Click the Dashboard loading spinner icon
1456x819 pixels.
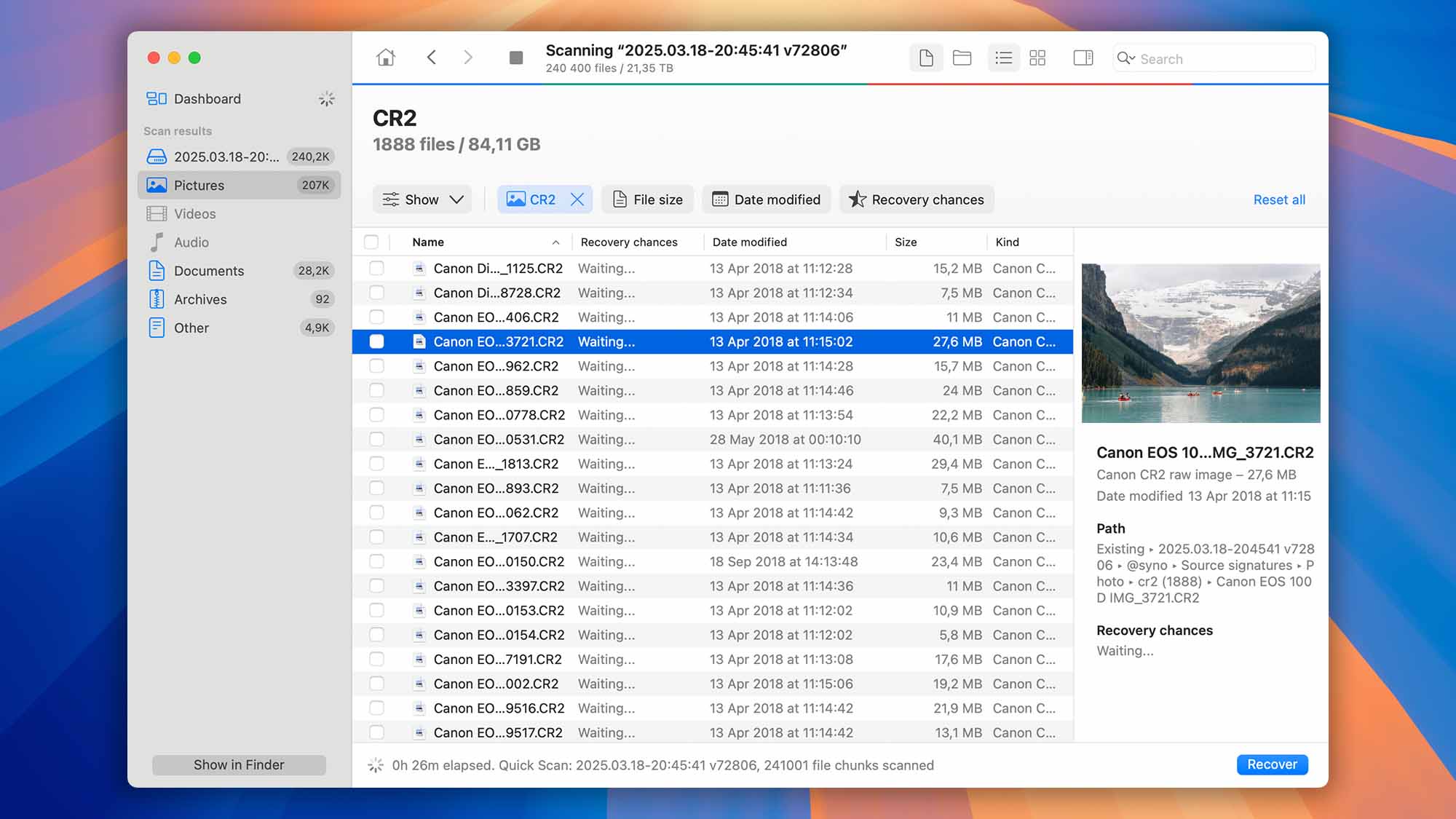click(327, 99)
